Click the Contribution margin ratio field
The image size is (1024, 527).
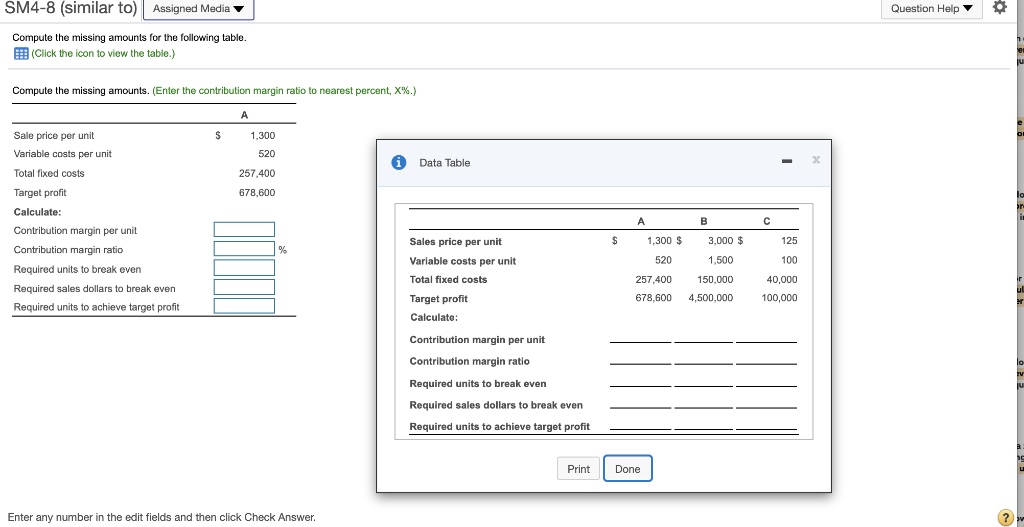pyautogui.click(x=244, y=249)
